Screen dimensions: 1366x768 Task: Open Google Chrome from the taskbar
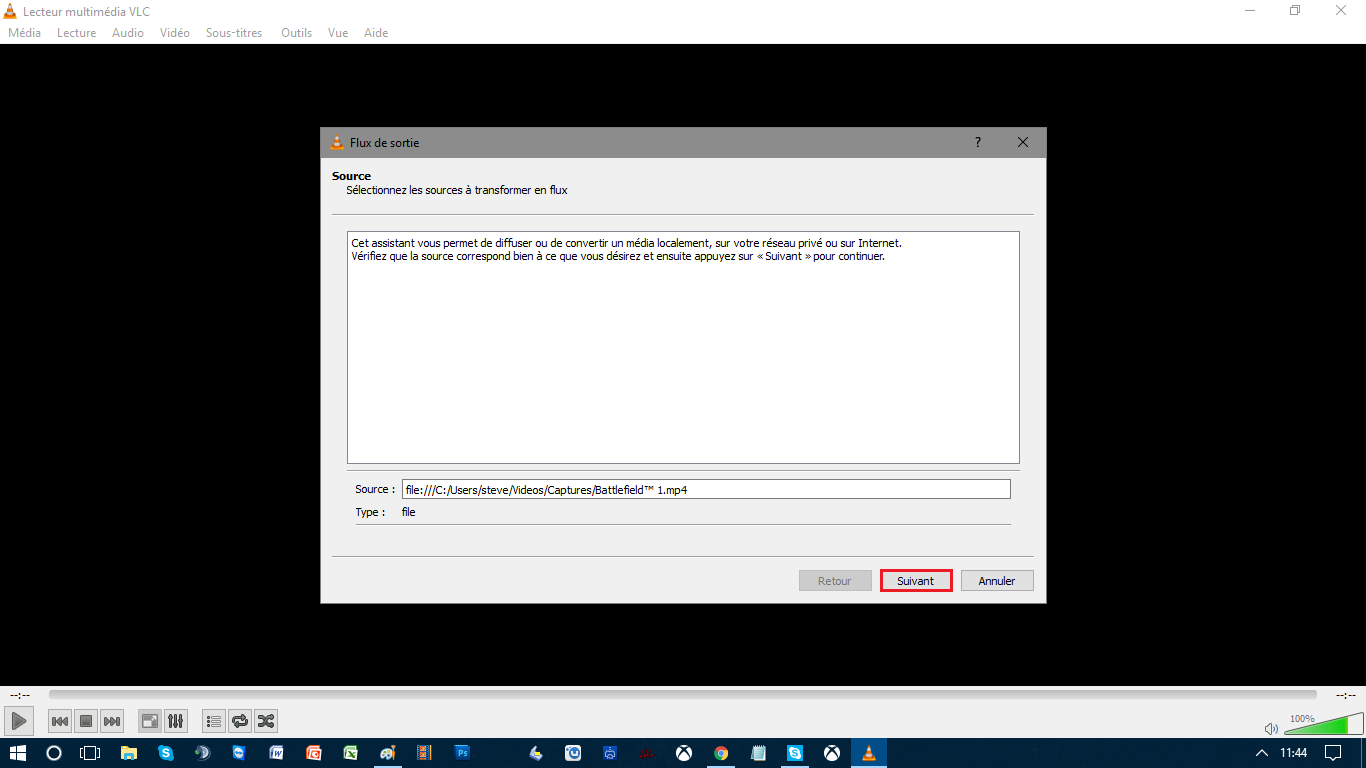(721, 753)
